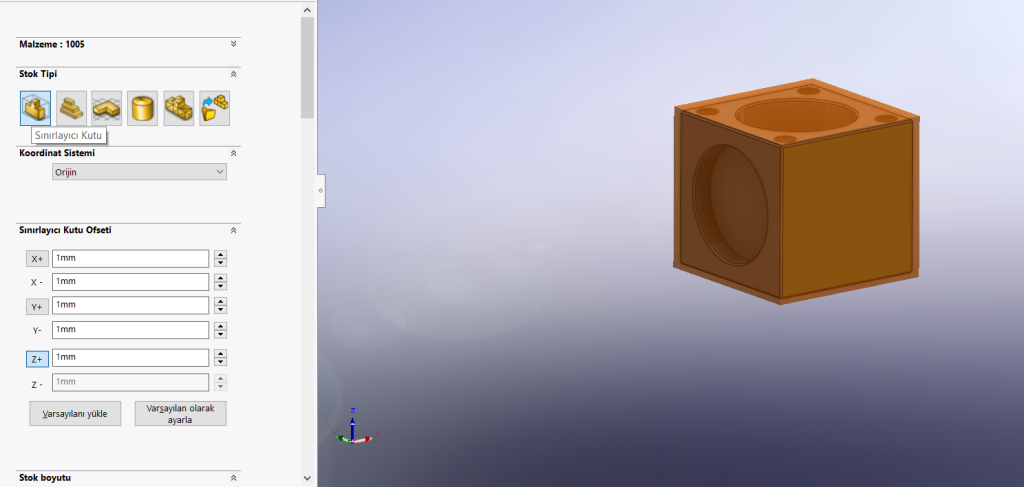
Task: Select the Sınırlayıcı Kutu stock type icon
Action: pyautogui.click(x=35, y=108)
